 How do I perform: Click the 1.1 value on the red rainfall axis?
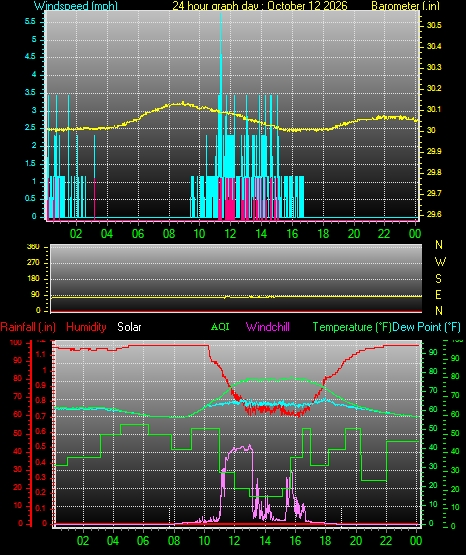(x=41, y=354)
